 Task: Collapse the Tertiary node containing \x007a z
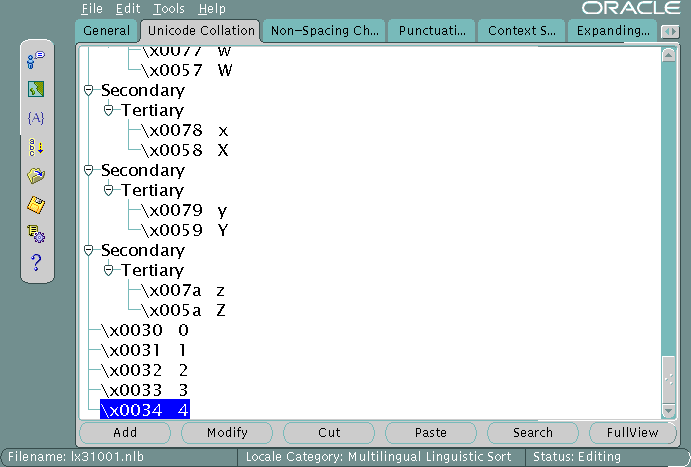pos(108,270)
